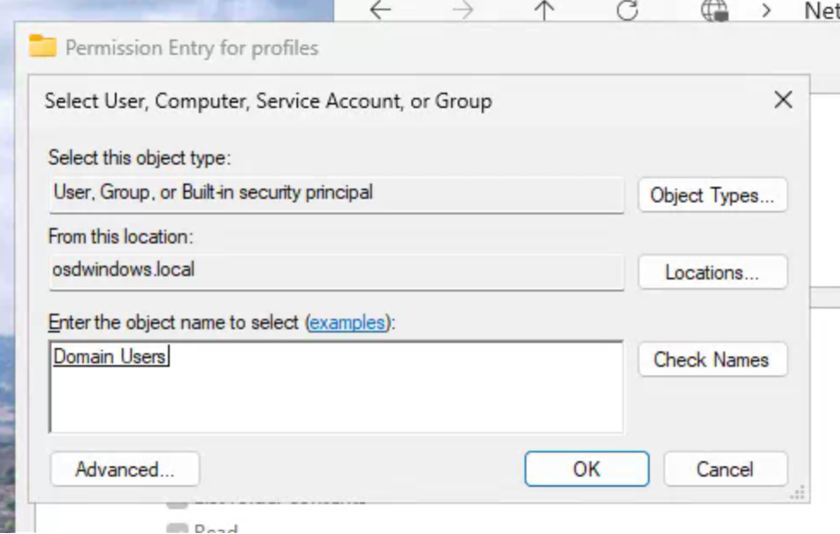This screenshot has width=840, height=534.
Task: Click the network location icon in address bar
Action: [x=714, y=10]
